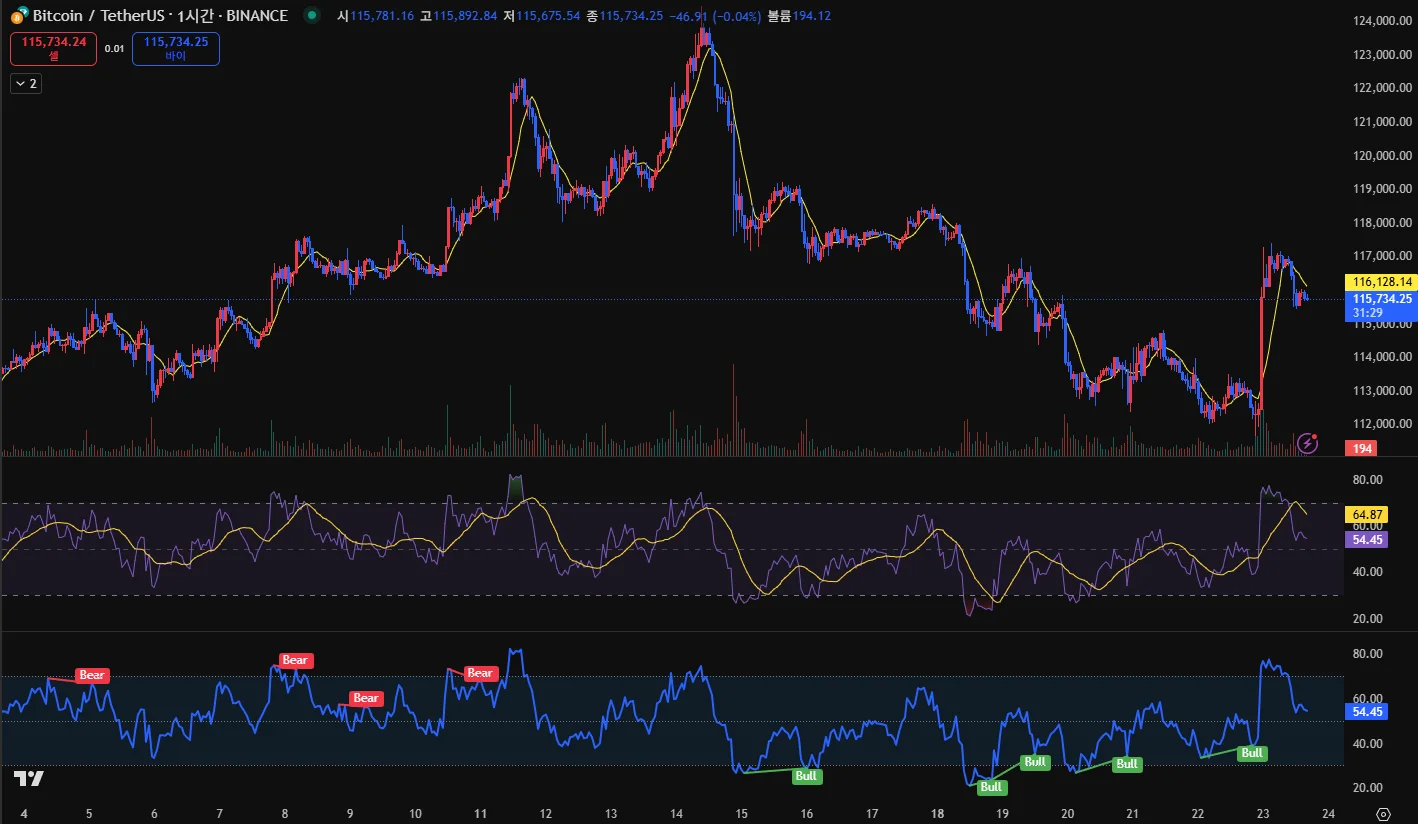Click date 12 on the time axis

[546, 814]
